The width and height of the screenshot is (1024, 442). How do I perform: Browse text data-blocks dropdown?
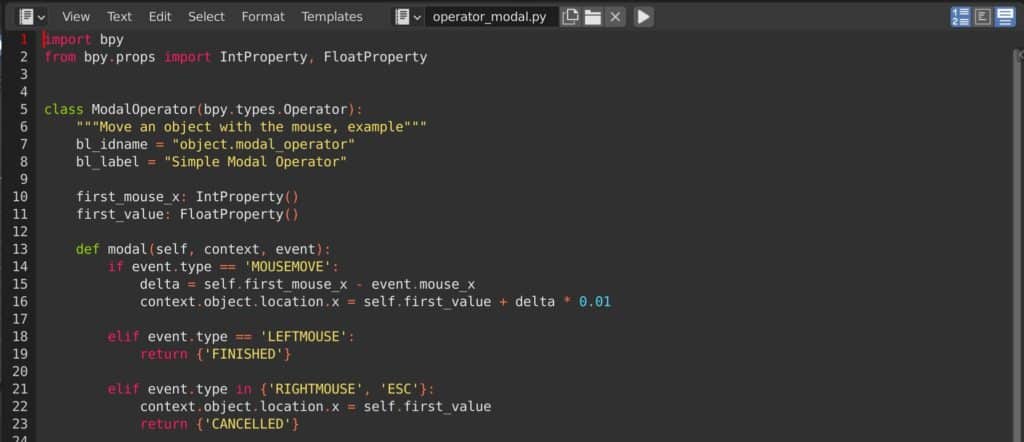click(x=408, y=16)
